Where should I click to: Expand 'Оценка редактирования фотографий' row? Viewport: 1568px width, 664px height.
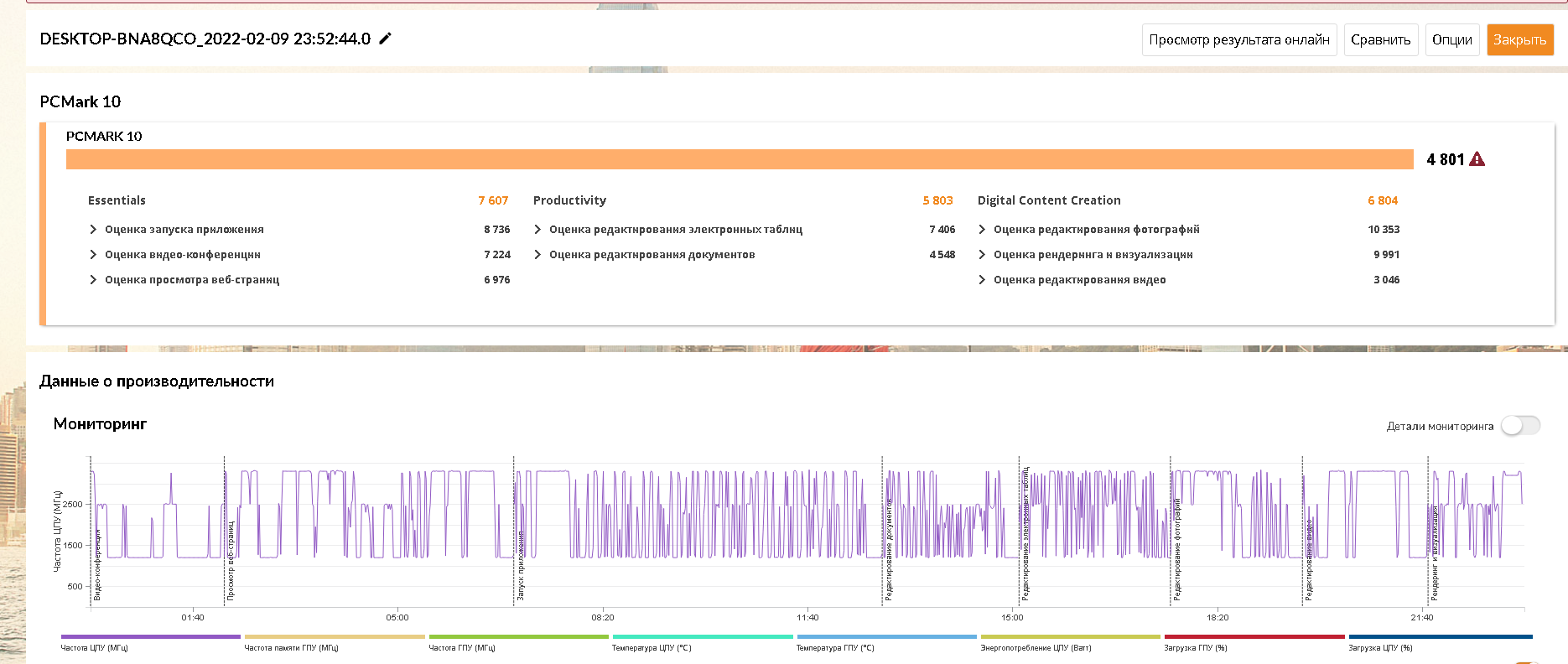[982, 229]
